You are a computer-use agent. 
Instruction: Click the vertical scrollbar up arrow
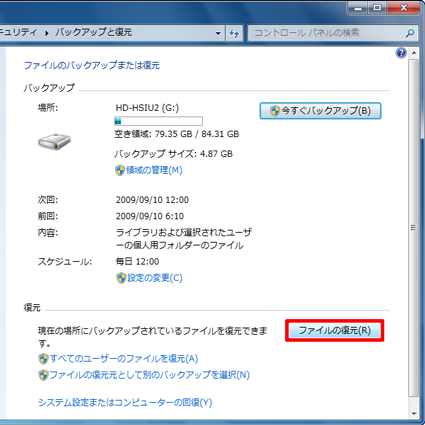[x=414, y=53]
